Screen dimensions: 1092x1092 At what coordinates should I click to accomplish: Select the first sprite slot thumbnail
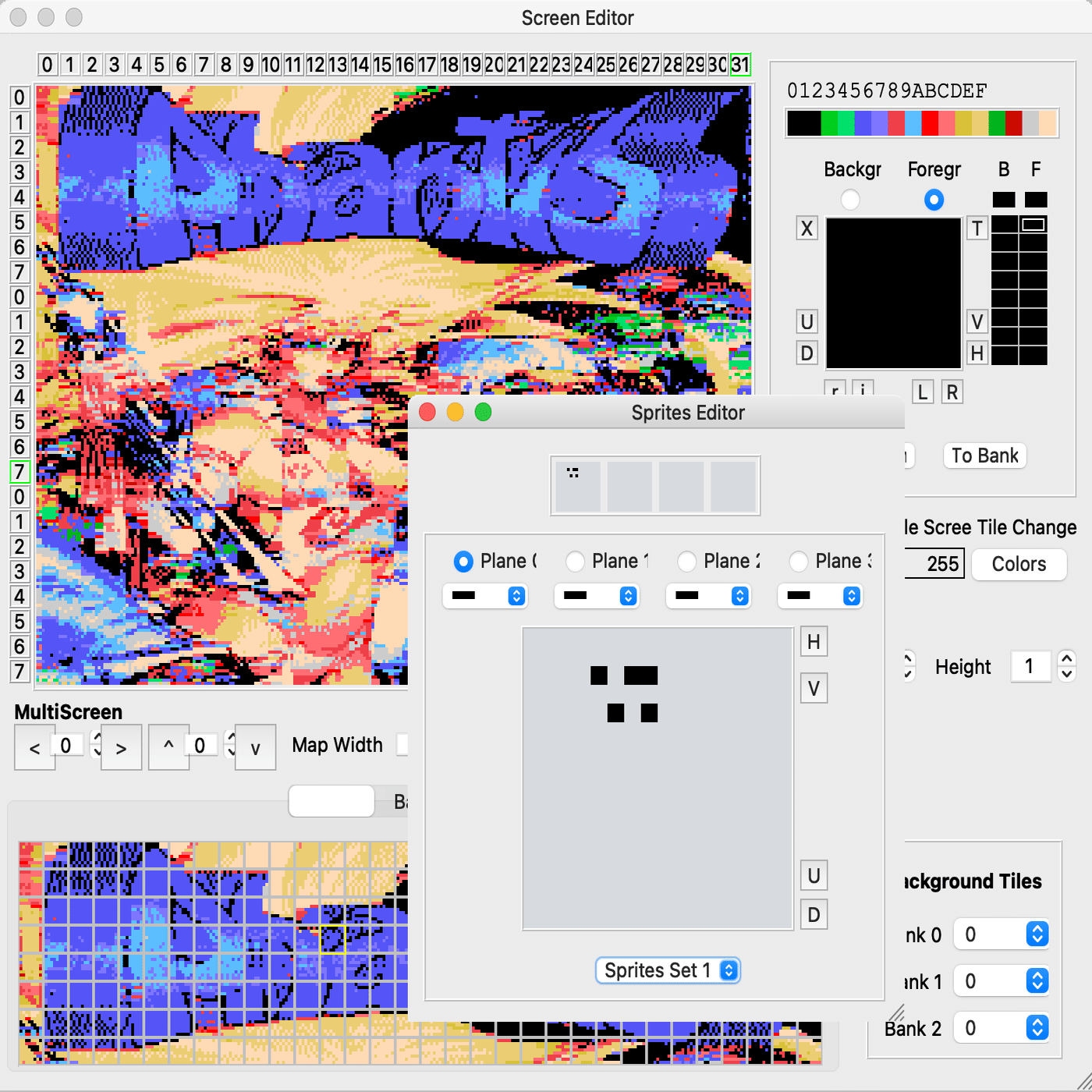click(x=577, y=485)
